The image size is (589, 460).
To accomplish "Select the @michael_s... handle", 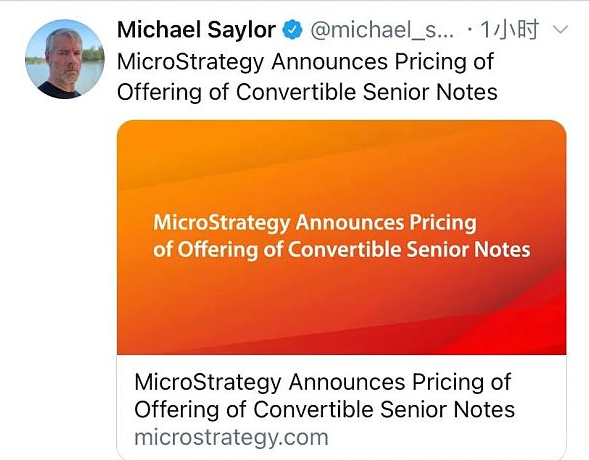I will coord(382,30).
